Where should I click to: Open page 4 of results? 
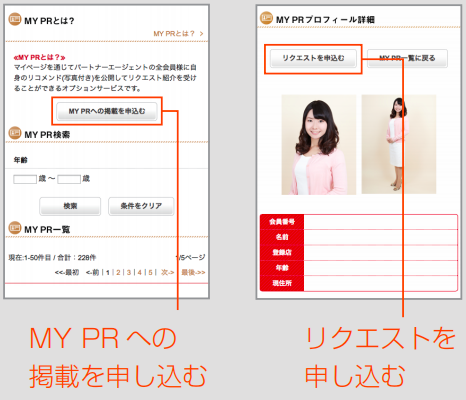coord(139,273)
